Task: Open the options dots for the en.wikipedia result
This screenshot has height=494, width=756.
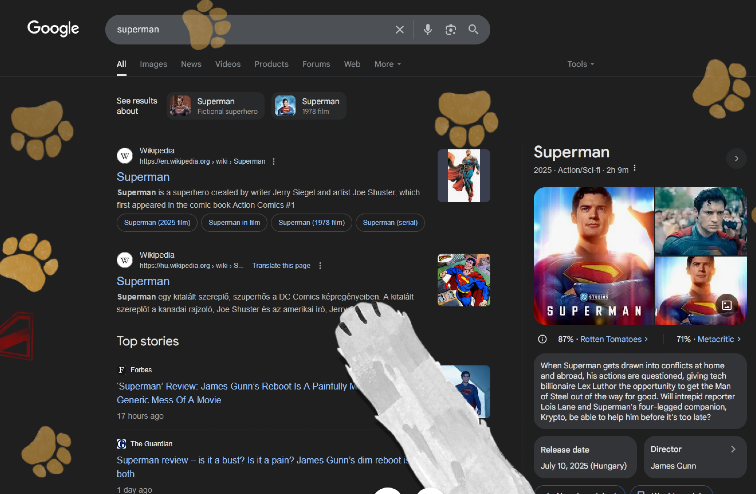Action: (273, 161)
